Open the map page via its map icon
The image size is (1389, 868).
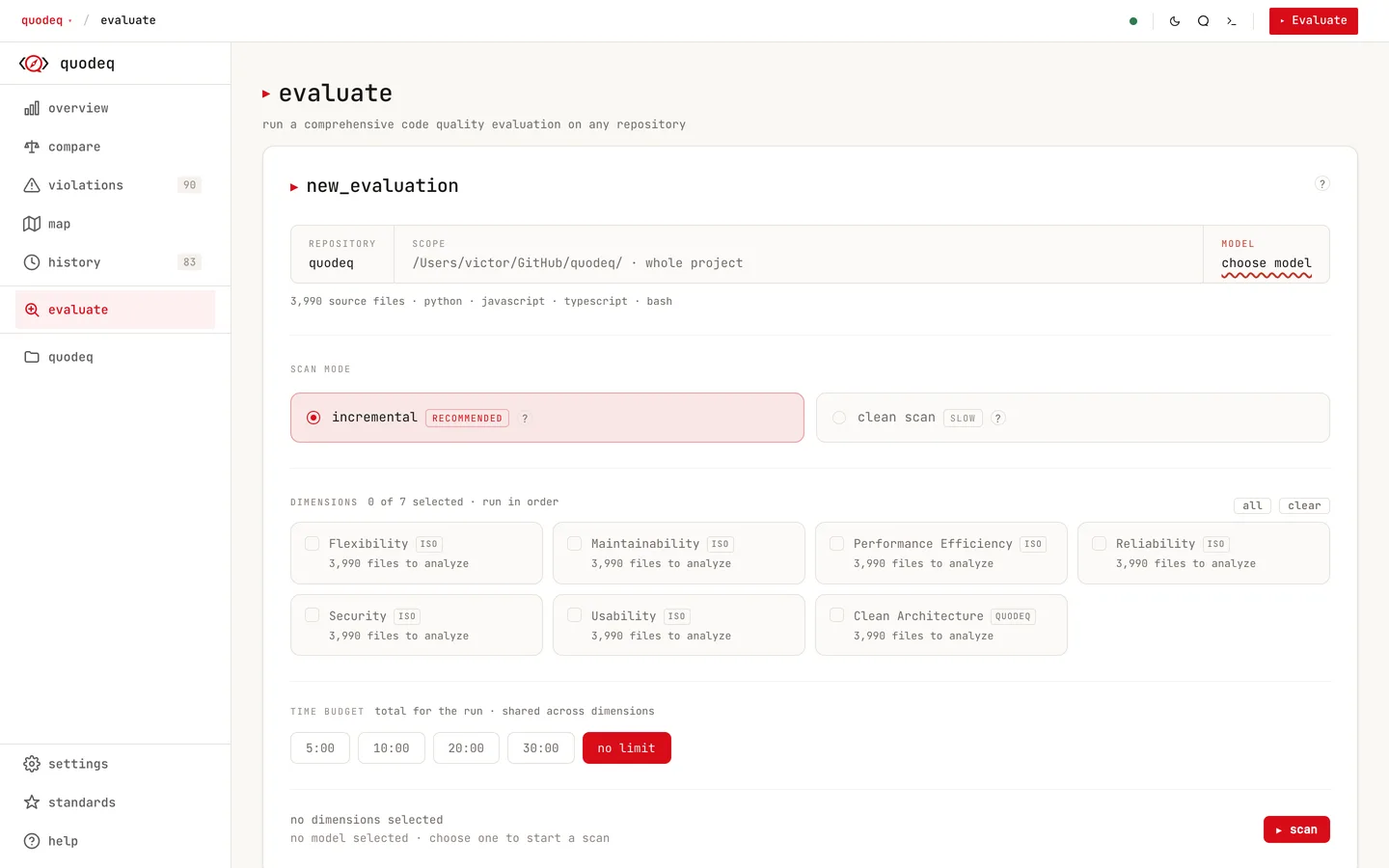(x=32, y=224)
